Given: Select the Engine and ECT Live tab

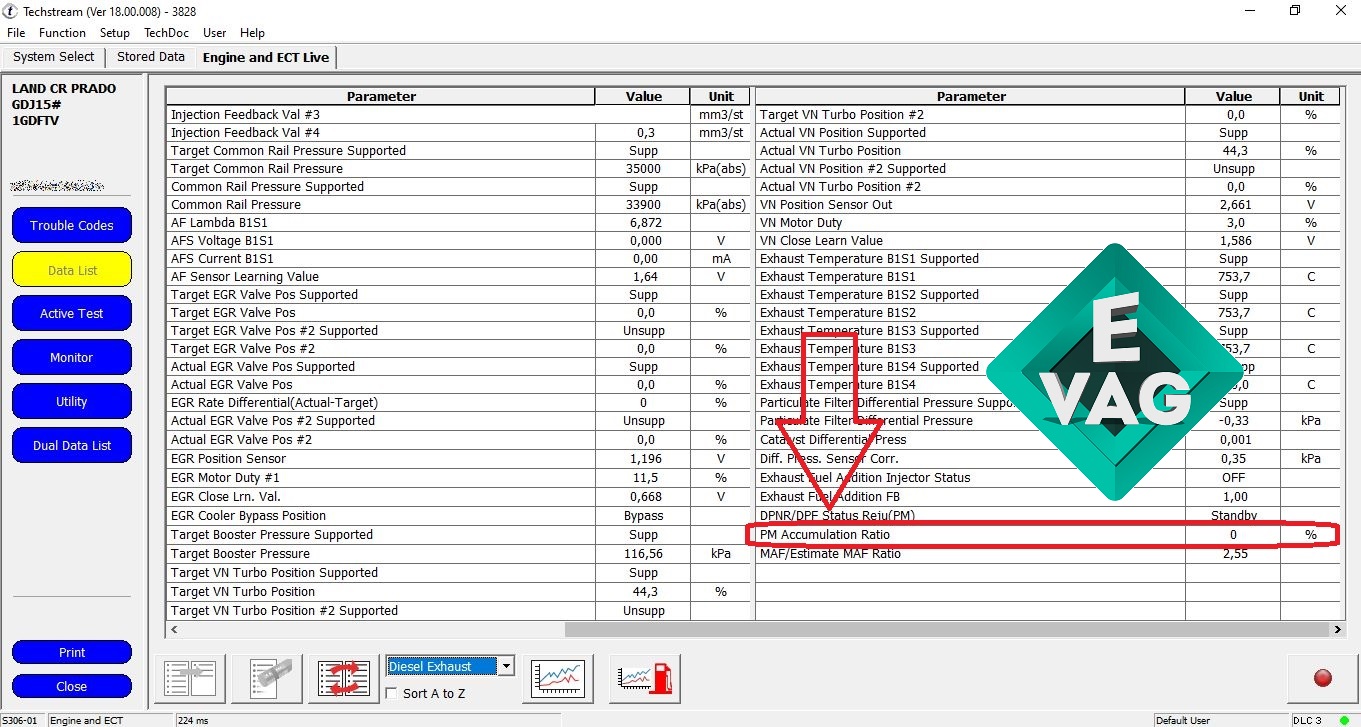Looking at the screenshot, I should point(266,57).
